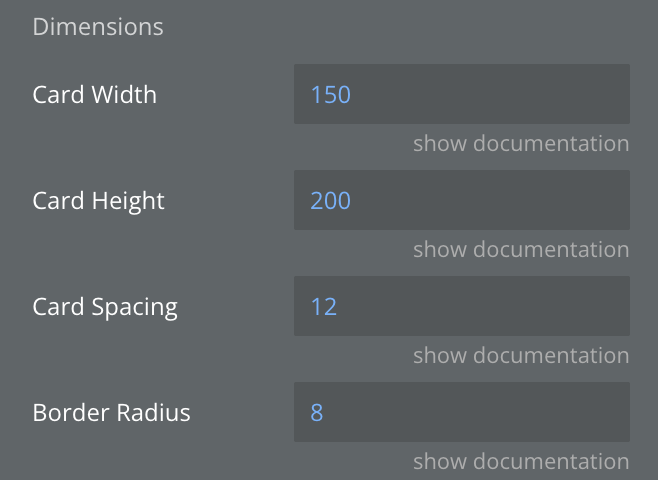The width and height of the screenshot is (658, 480).
Task: Select the Card Spacing label
Action: [x=105, y=306]
